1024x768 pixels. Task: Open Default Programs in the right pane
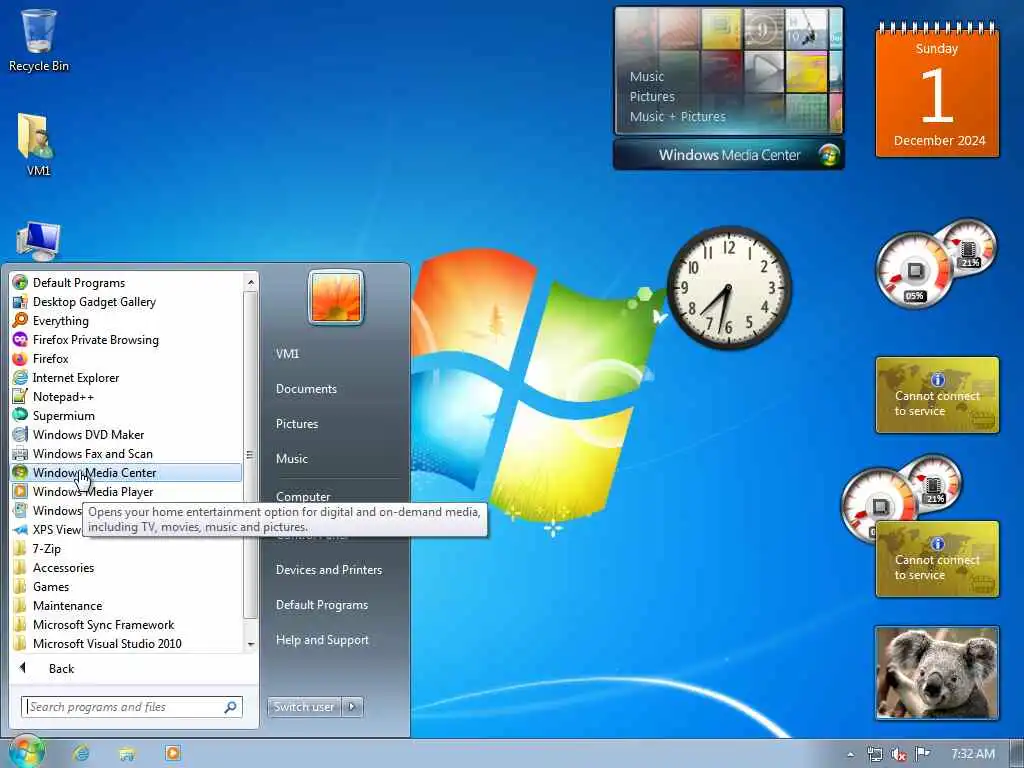[x=322, y=605]
